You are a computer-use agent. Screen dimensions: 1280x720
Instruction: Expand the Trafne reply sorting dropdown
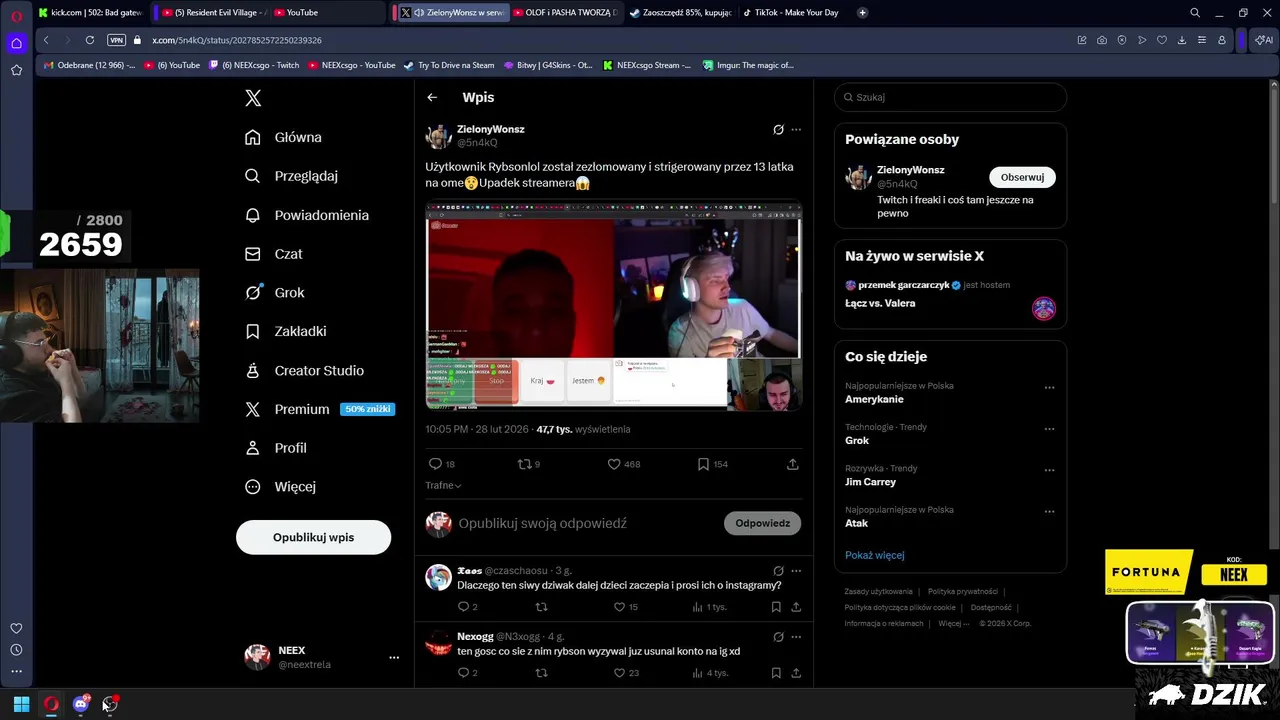click(443, 485)
